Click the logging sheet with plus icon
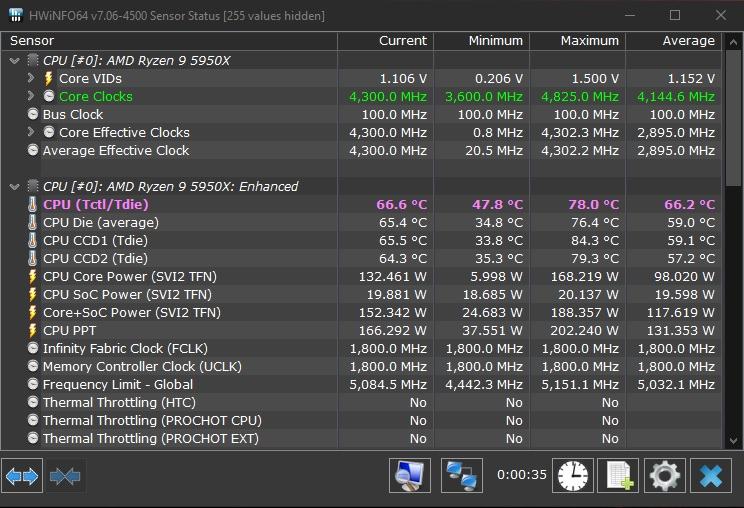Image resolution: width=744 pixels, height=508 pixels. [x=618, y=475]
